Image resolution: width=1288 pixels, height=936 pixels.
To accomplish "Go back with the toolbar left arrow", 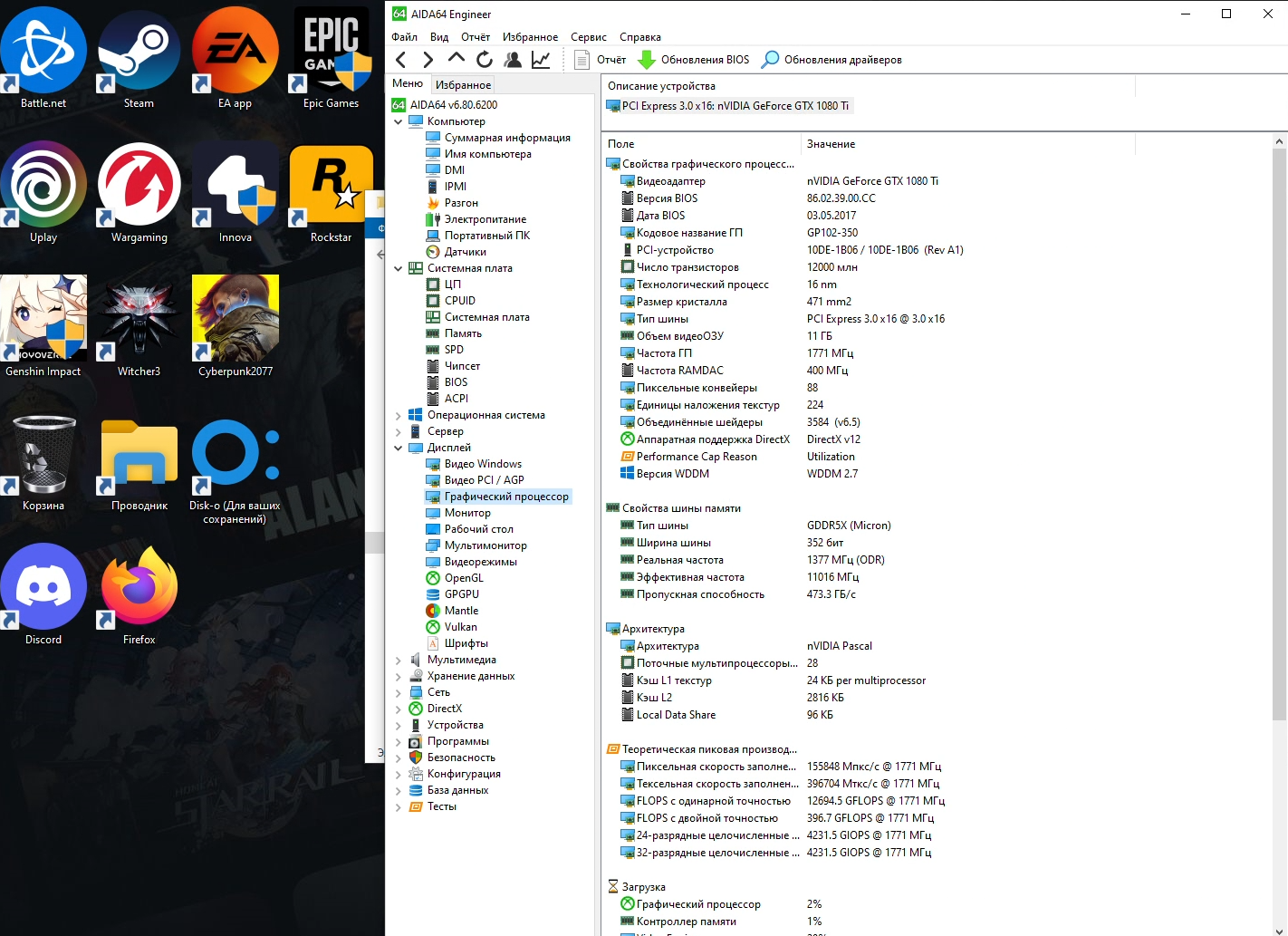I will click(x=401, y=60).
